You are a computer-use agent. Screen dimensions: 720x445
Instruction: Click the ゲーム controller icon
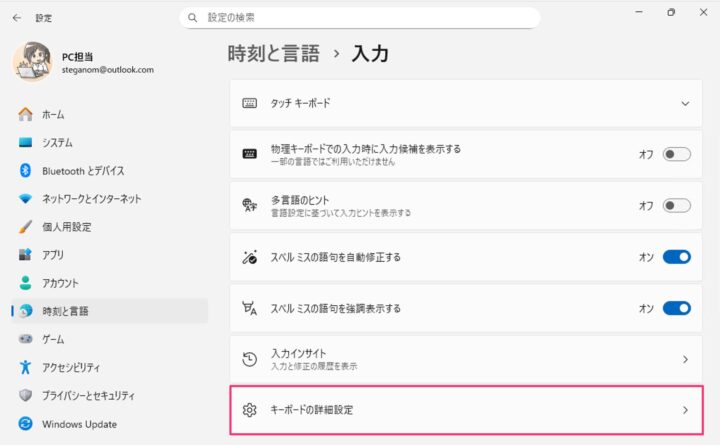pos(25,339)
